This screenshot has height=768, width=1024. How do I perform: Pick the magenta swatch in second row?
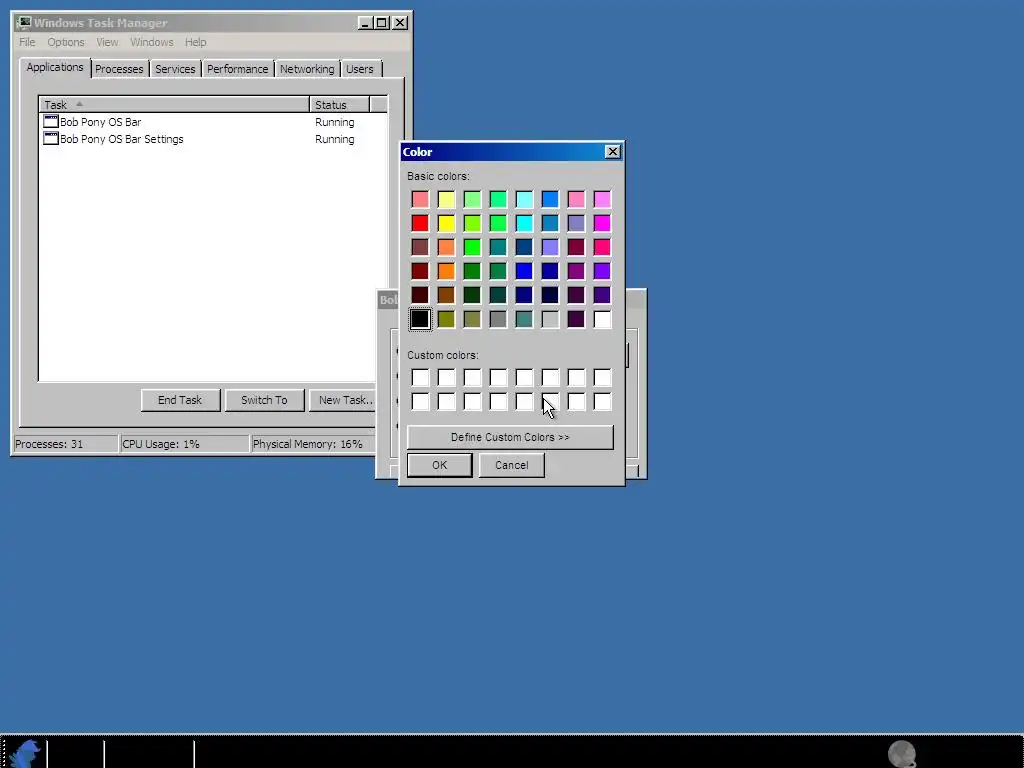[602, 223]
